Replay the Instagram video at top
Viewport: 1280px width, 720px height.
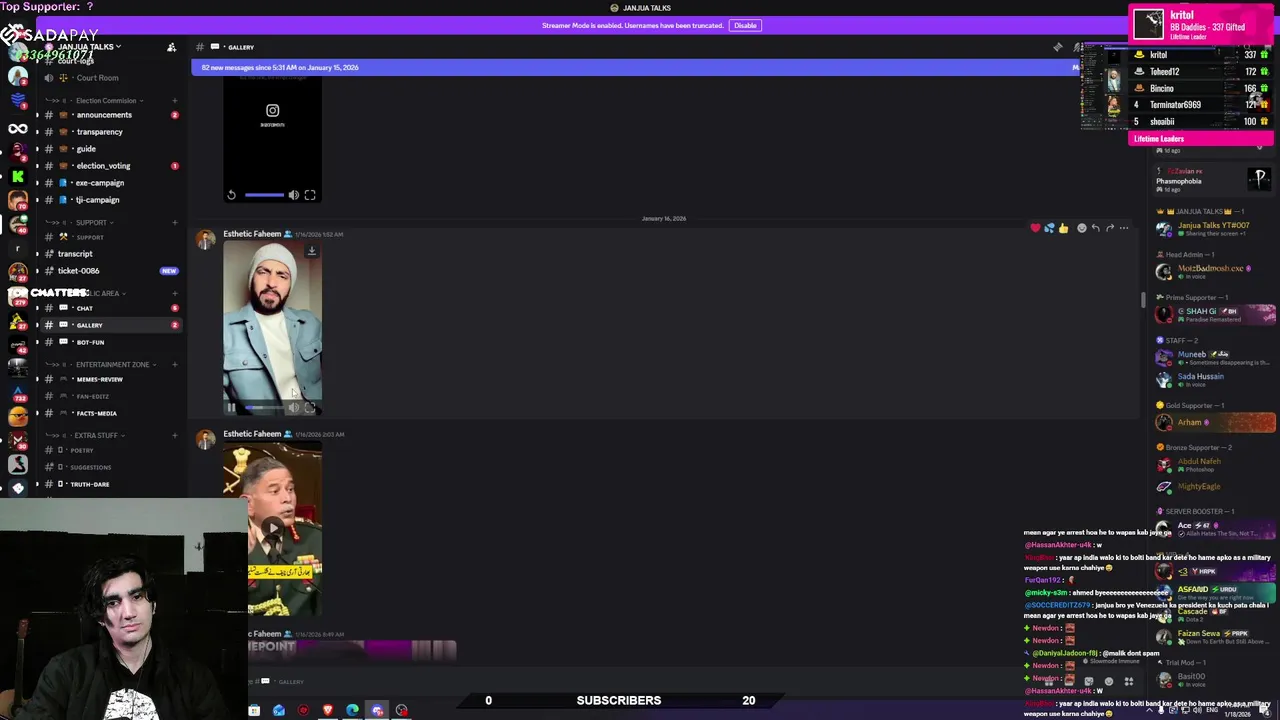click(231, 195)
